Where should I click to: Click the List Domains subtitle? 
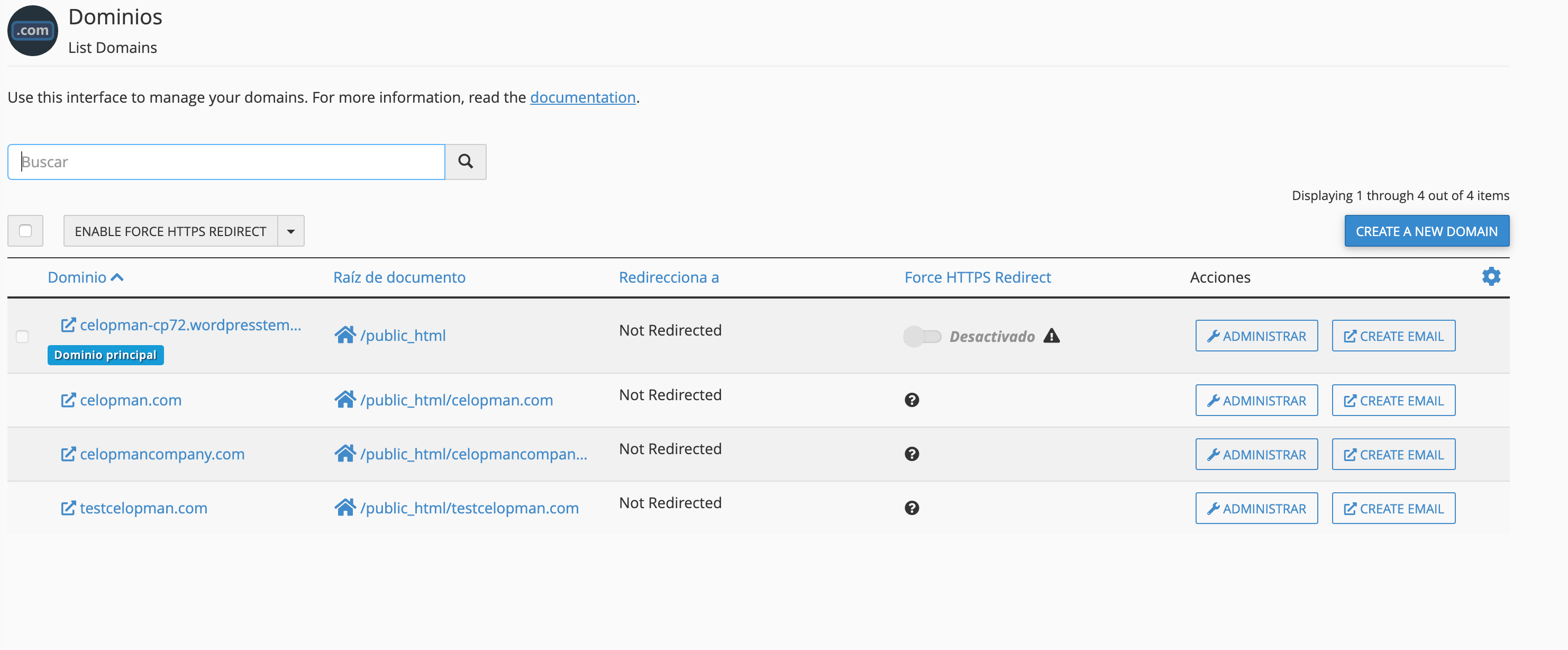113,48
